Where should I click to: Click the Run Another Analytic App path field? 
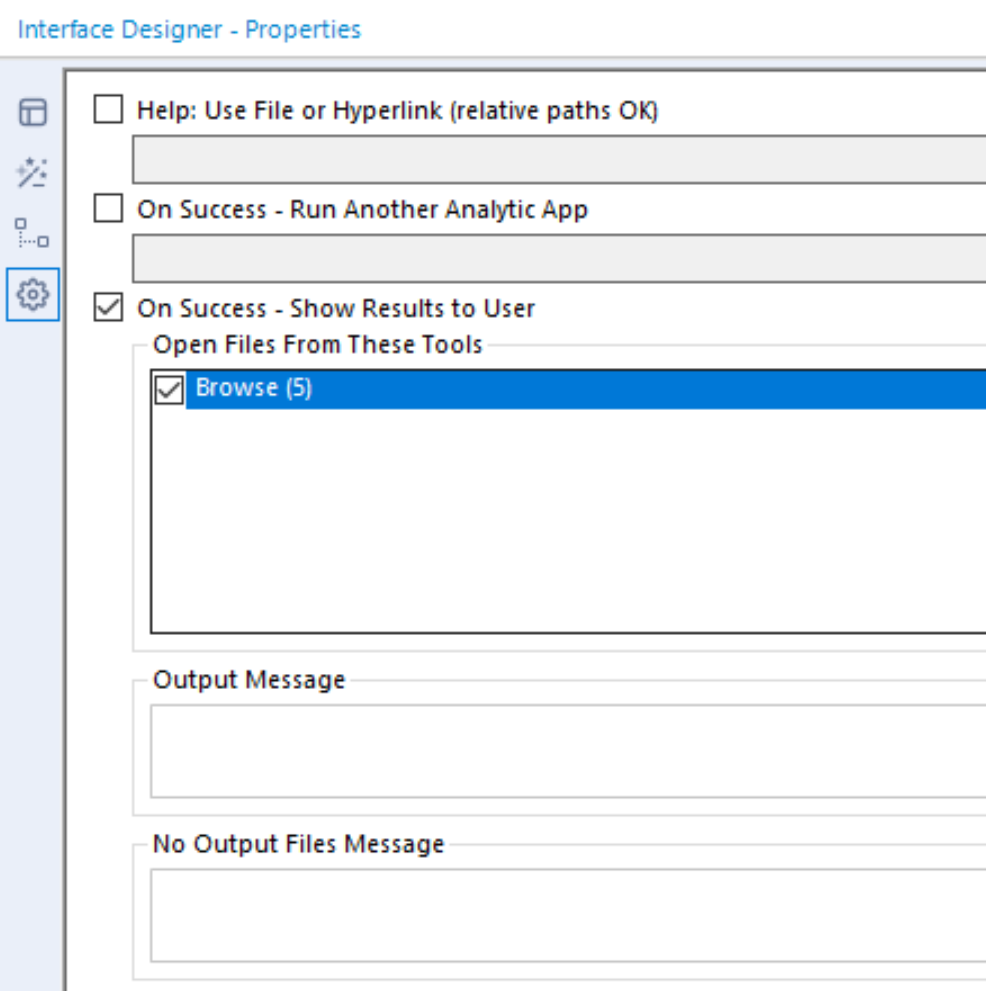click(x=560, y=259)
